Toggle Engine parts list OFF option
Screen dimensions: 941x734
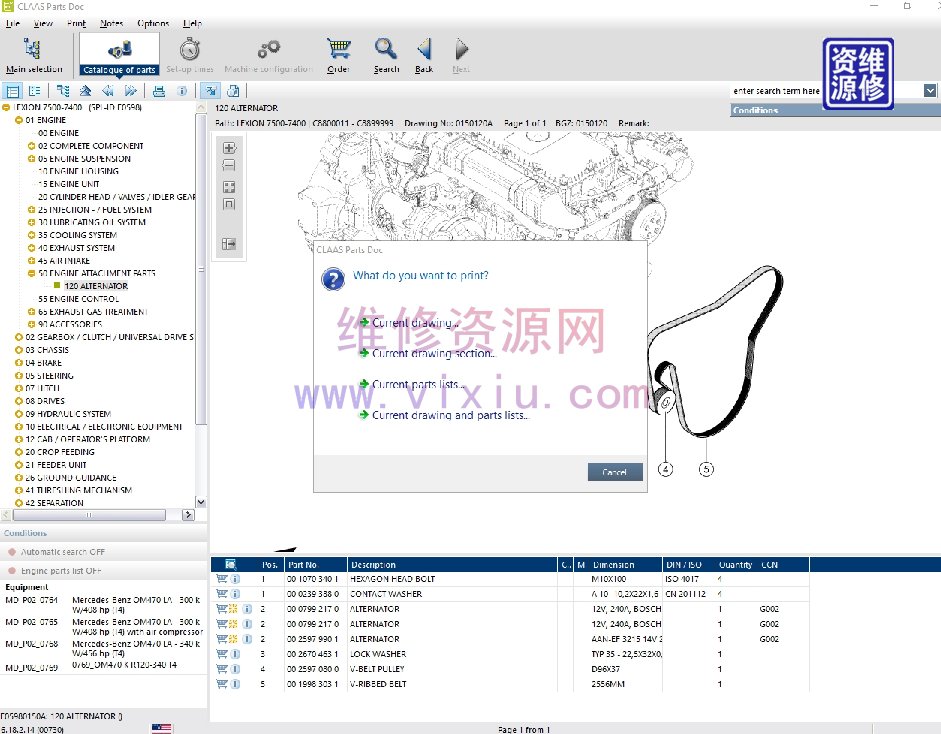[x=60, y=570]
